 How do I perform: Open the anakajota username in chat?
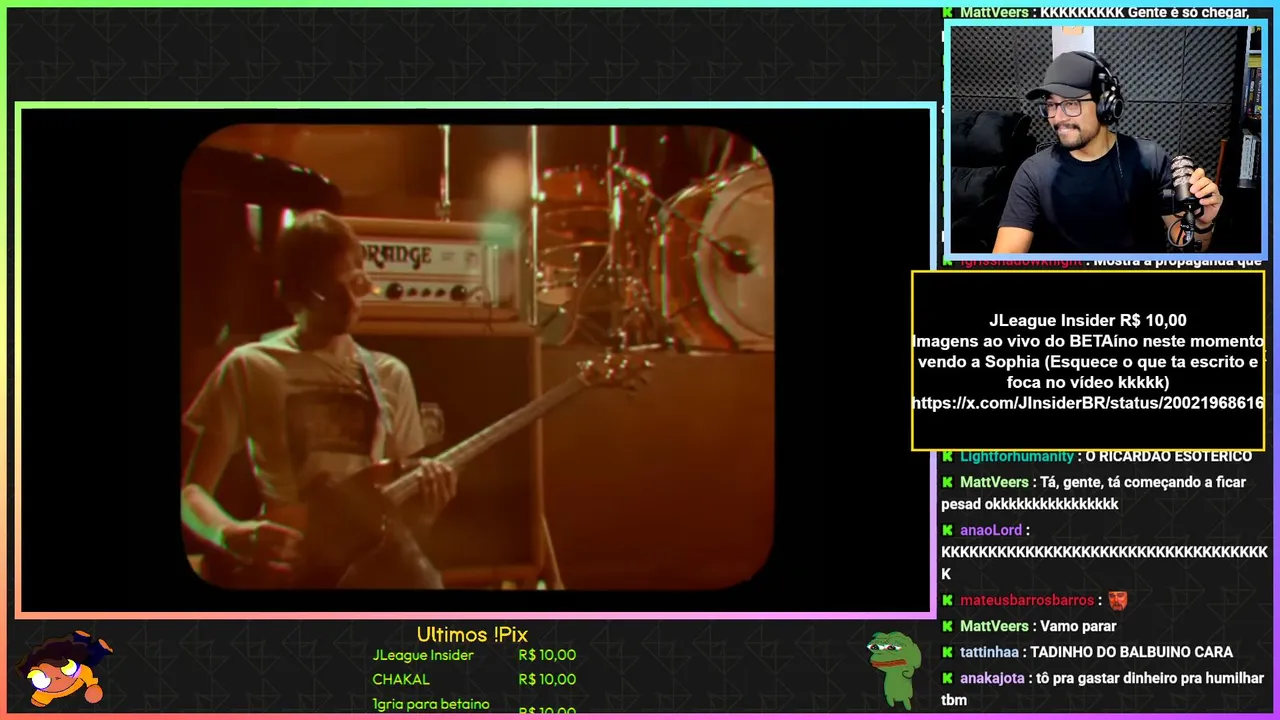pos(992,678)
